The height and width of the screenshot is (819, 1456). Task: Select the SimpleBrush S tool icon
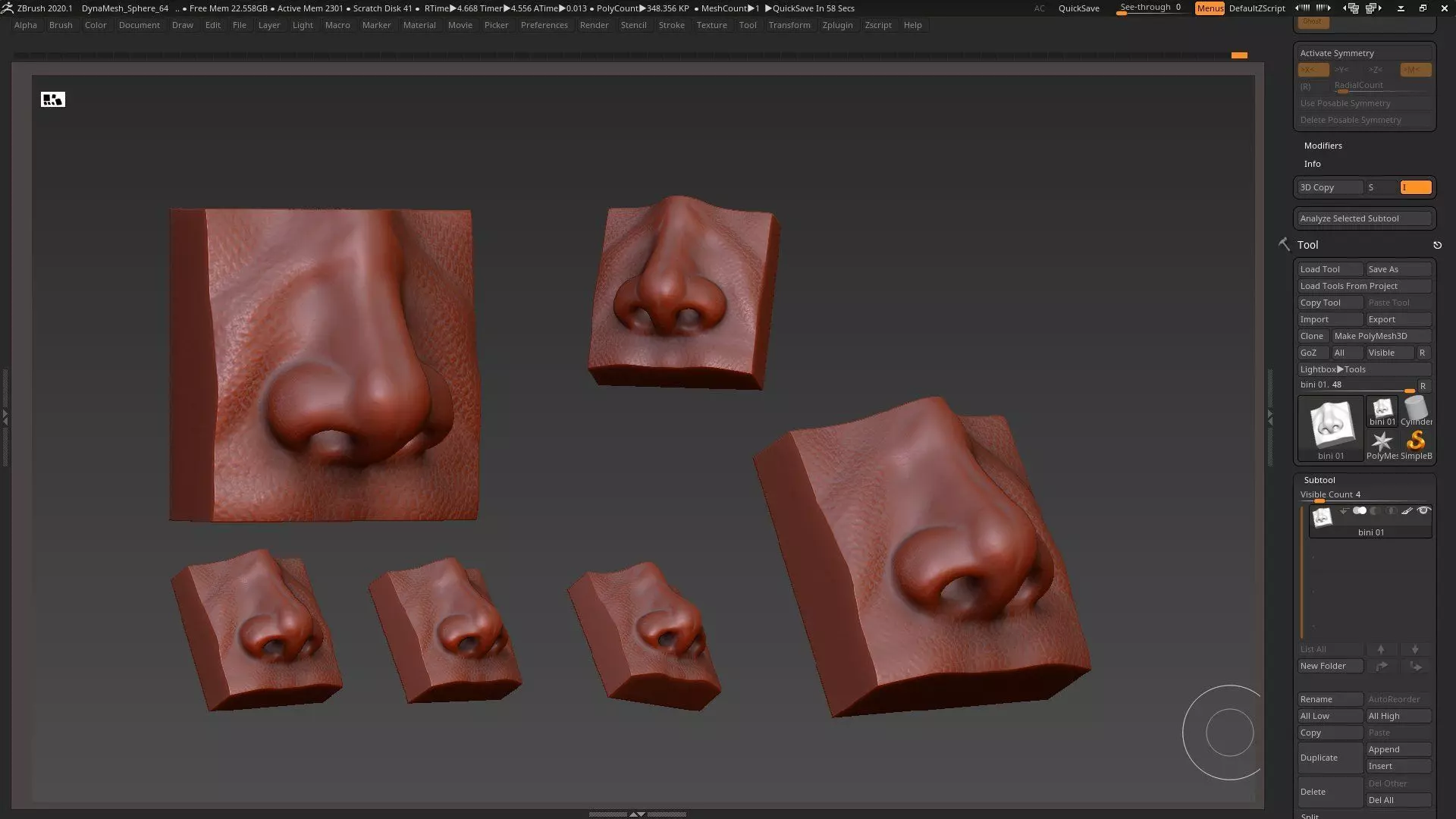pos(1416,445)
